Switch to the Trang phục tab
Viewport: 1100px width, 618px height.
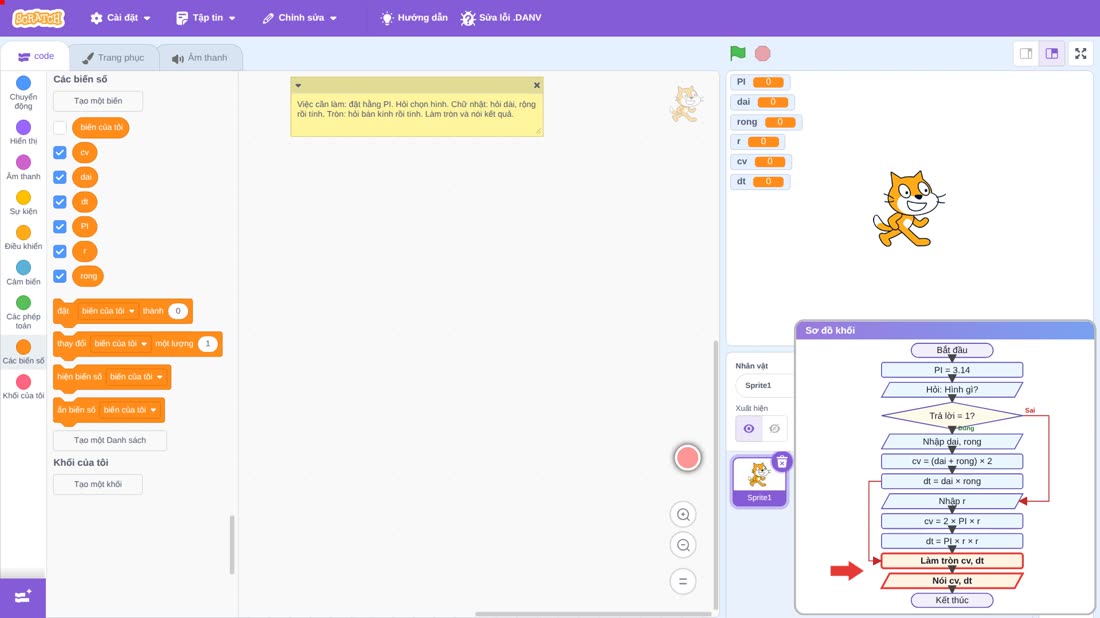113,58
